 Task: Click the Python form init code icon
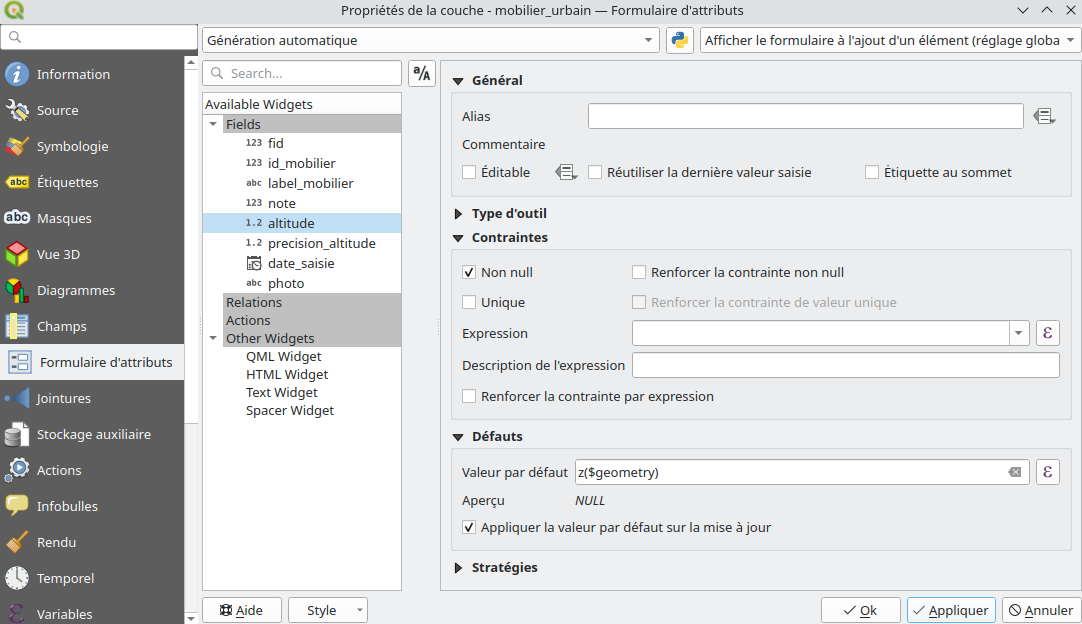pos(680,41)
